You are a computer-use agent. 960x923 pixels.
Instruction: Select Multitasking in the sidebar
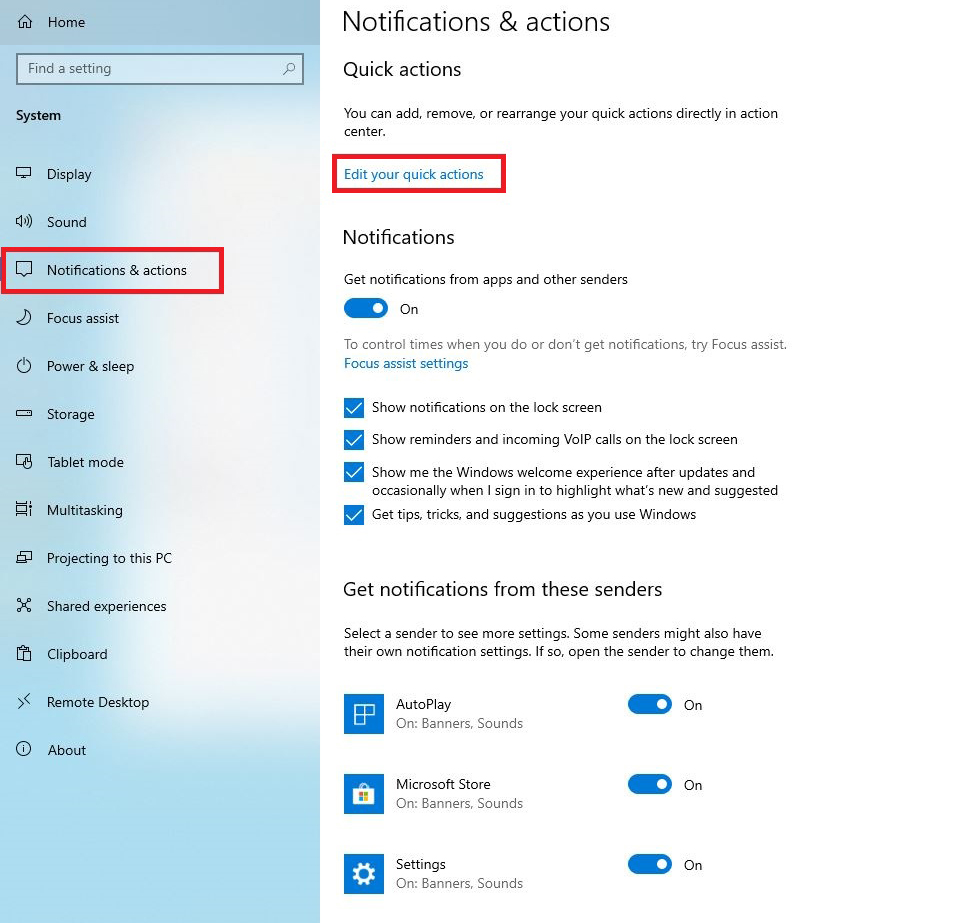click(84, 510)
